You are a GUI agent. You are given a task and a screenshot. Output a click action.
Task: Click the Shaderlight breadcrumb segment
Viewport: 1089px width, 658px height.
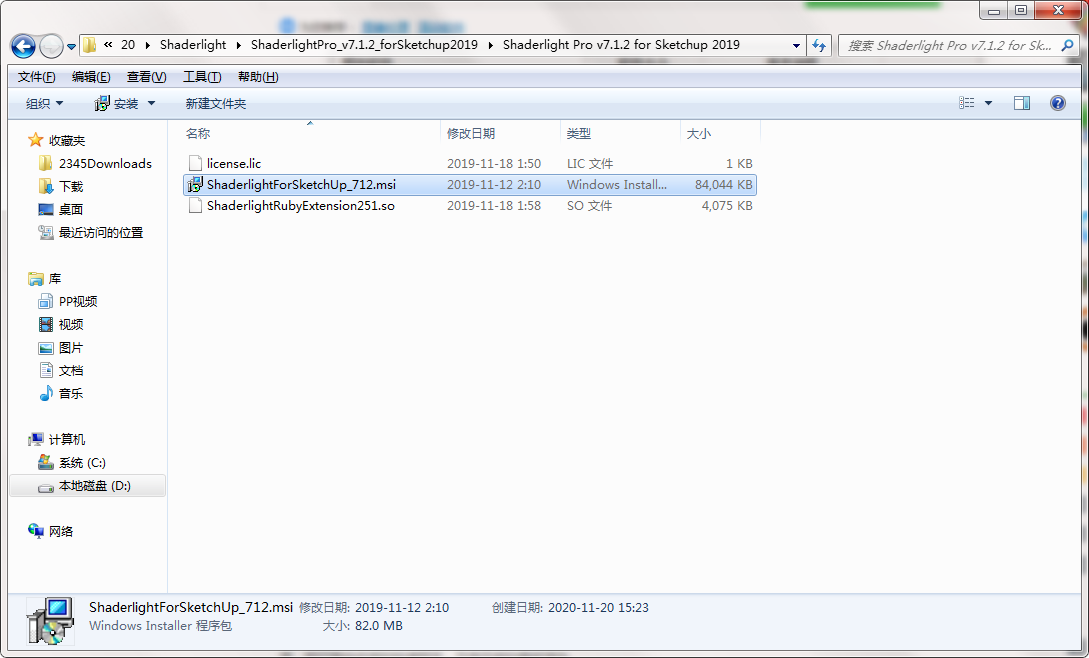point(193,44)
